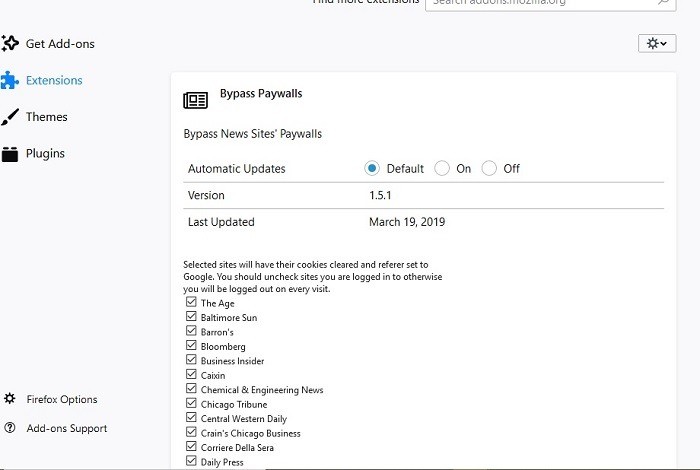Image resolution: width=700 pixels, height=470 pixels.
Task: Uncheck Baltimore Sun checkbox
Action: 191,316
